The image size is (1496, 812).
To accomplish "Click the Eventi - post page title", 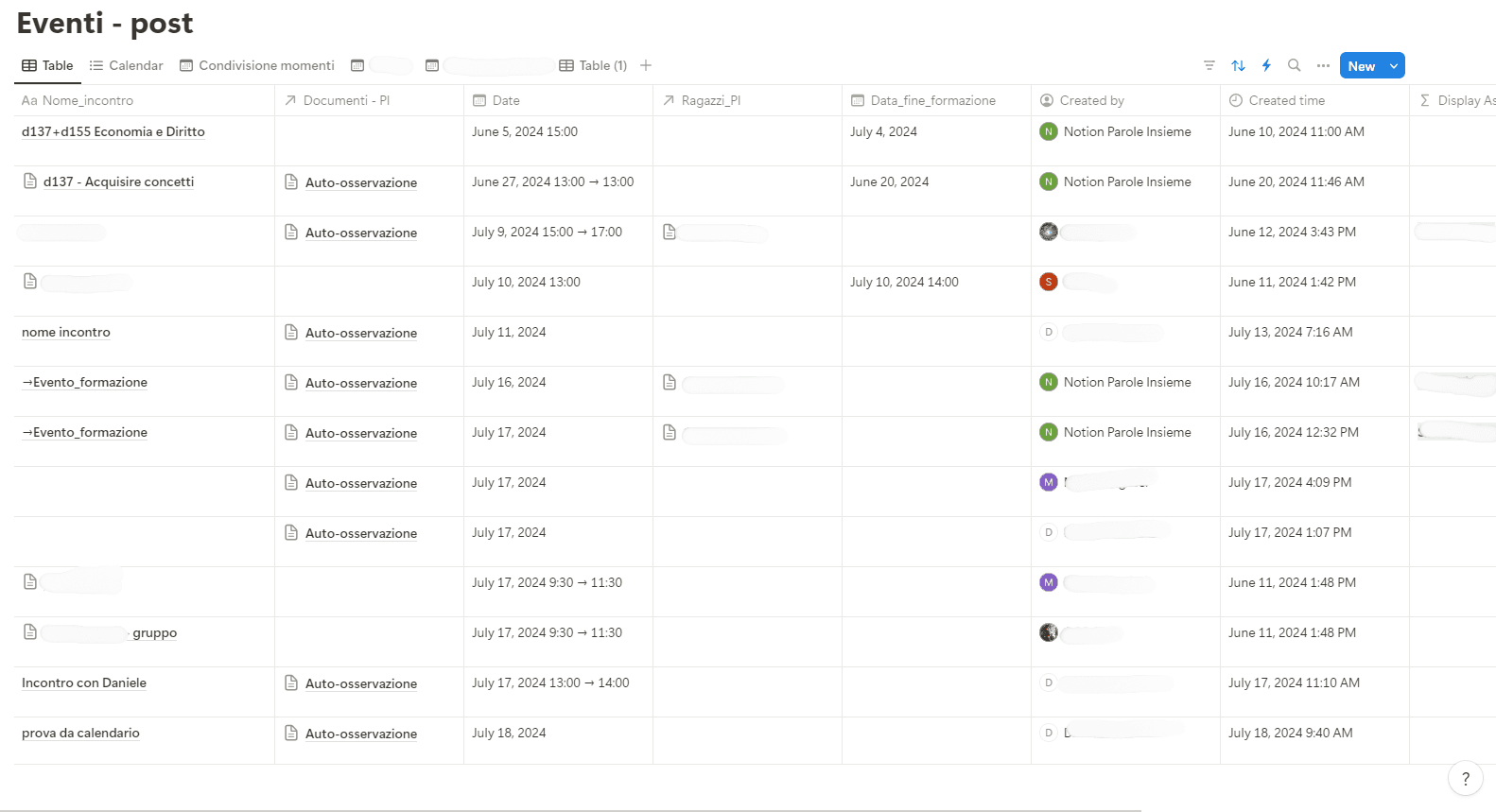I will [105, 23].
